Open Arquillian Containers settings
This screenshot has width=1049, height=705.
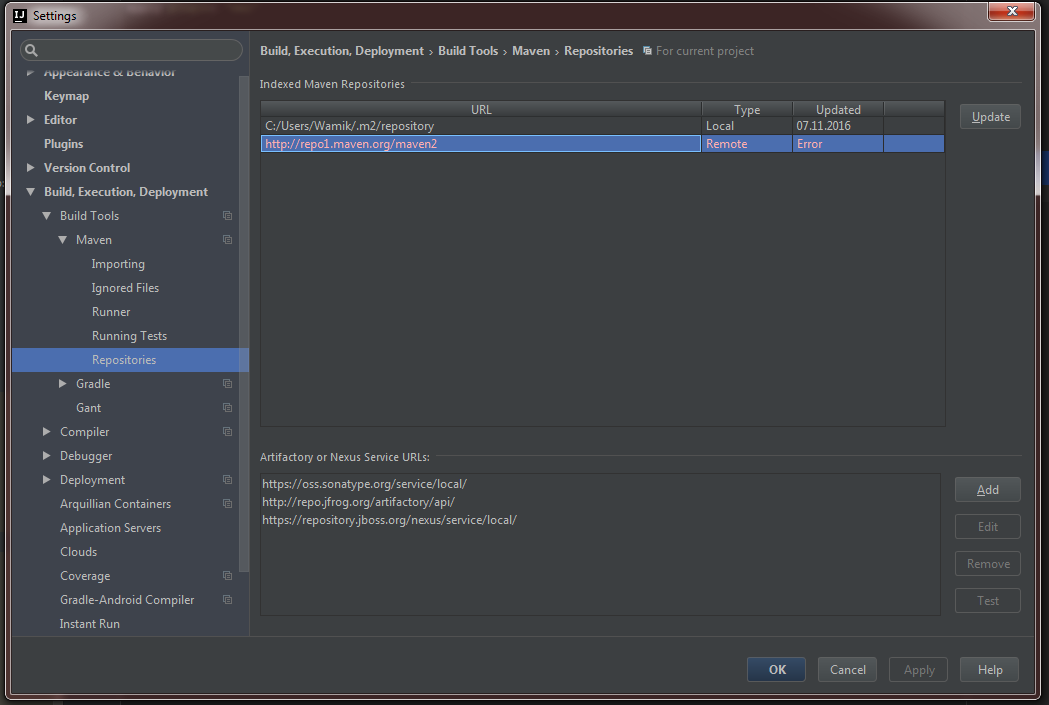(x=115, y=504)
